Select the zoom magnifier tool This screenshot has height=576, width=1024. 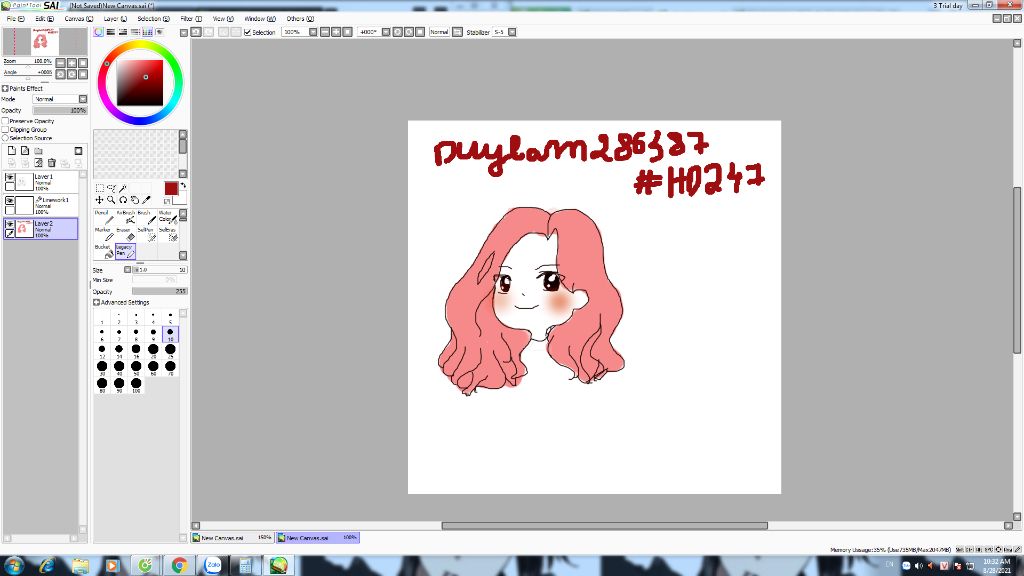click(x=111, y=200)
